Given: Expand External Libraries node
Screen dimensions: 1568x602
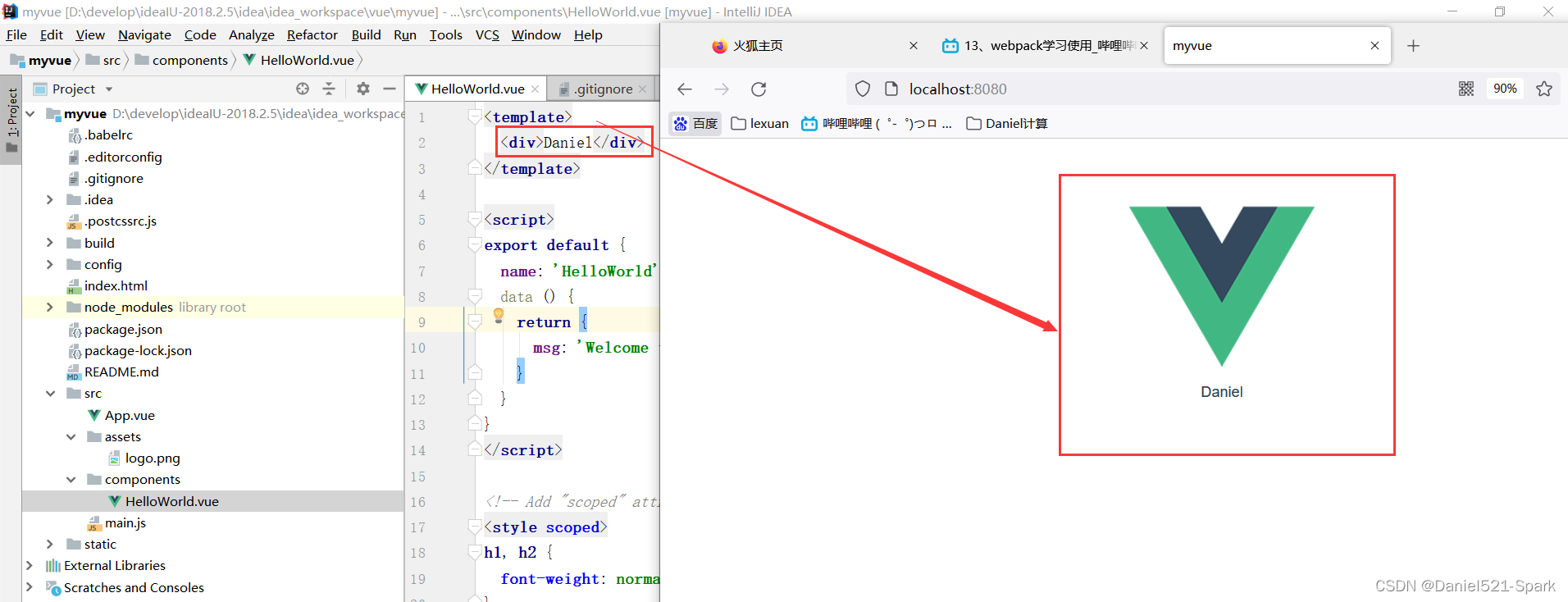Looking at the screenshot, I should 30,565.
